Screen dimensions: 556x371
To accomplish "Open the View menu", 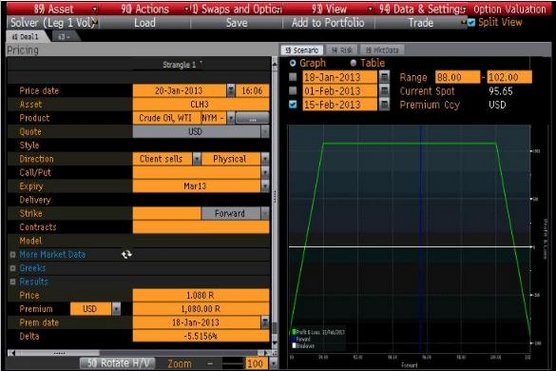I will (x=329, y=9).
